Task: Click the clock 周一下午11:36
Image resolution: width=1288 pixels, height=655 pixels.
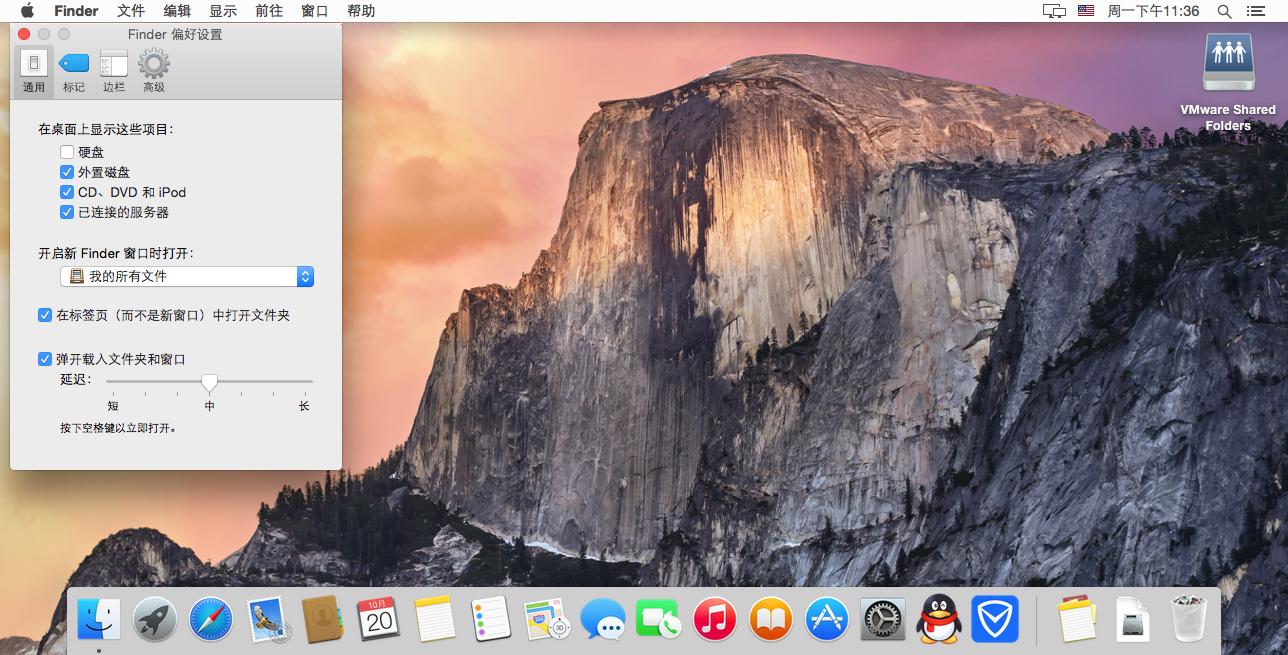Action: [x=1153, y=11]
